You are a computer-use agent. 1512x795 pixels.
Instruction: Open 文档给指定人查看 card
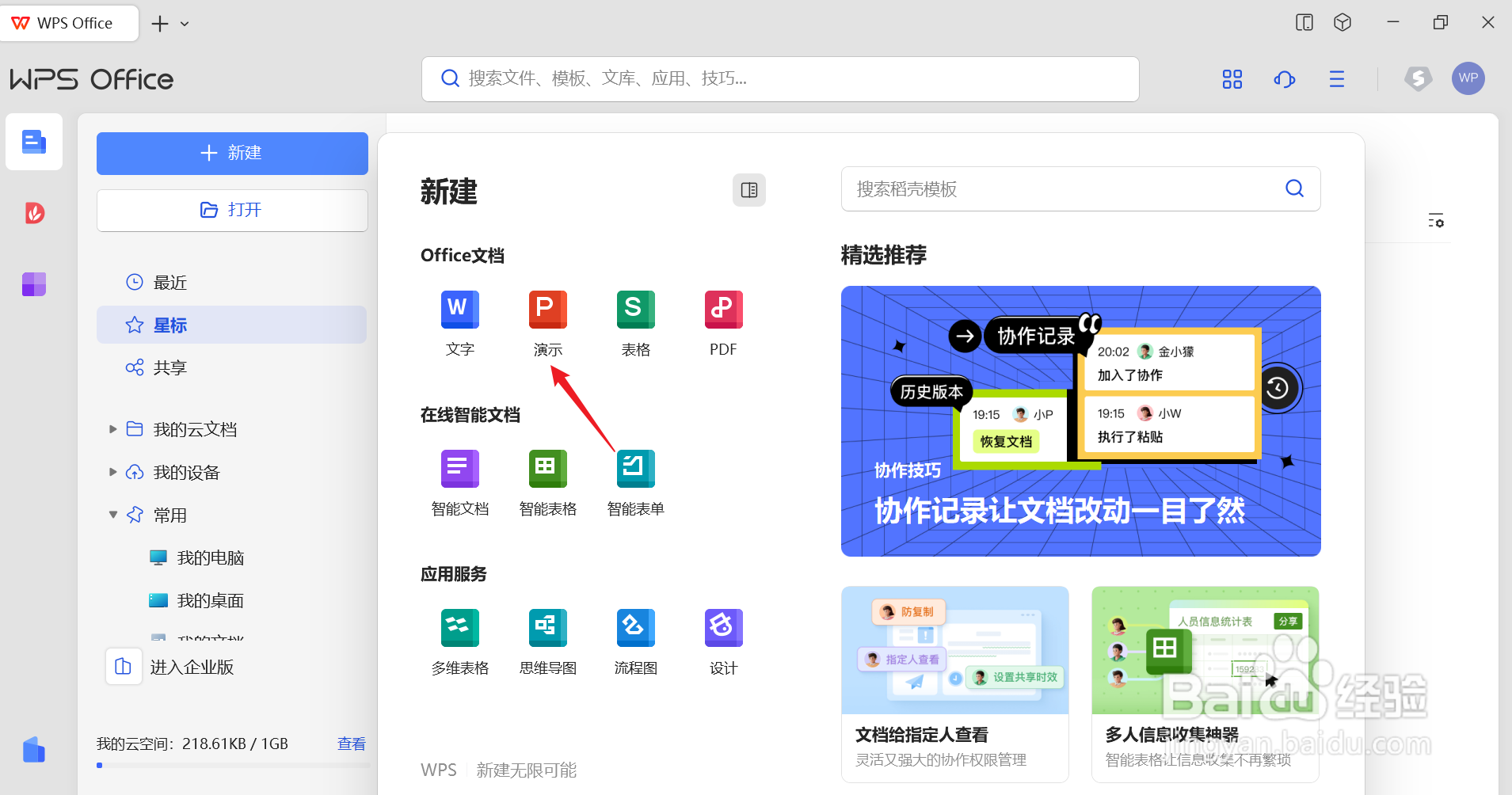pyautogui.click(x=954, y=684)
